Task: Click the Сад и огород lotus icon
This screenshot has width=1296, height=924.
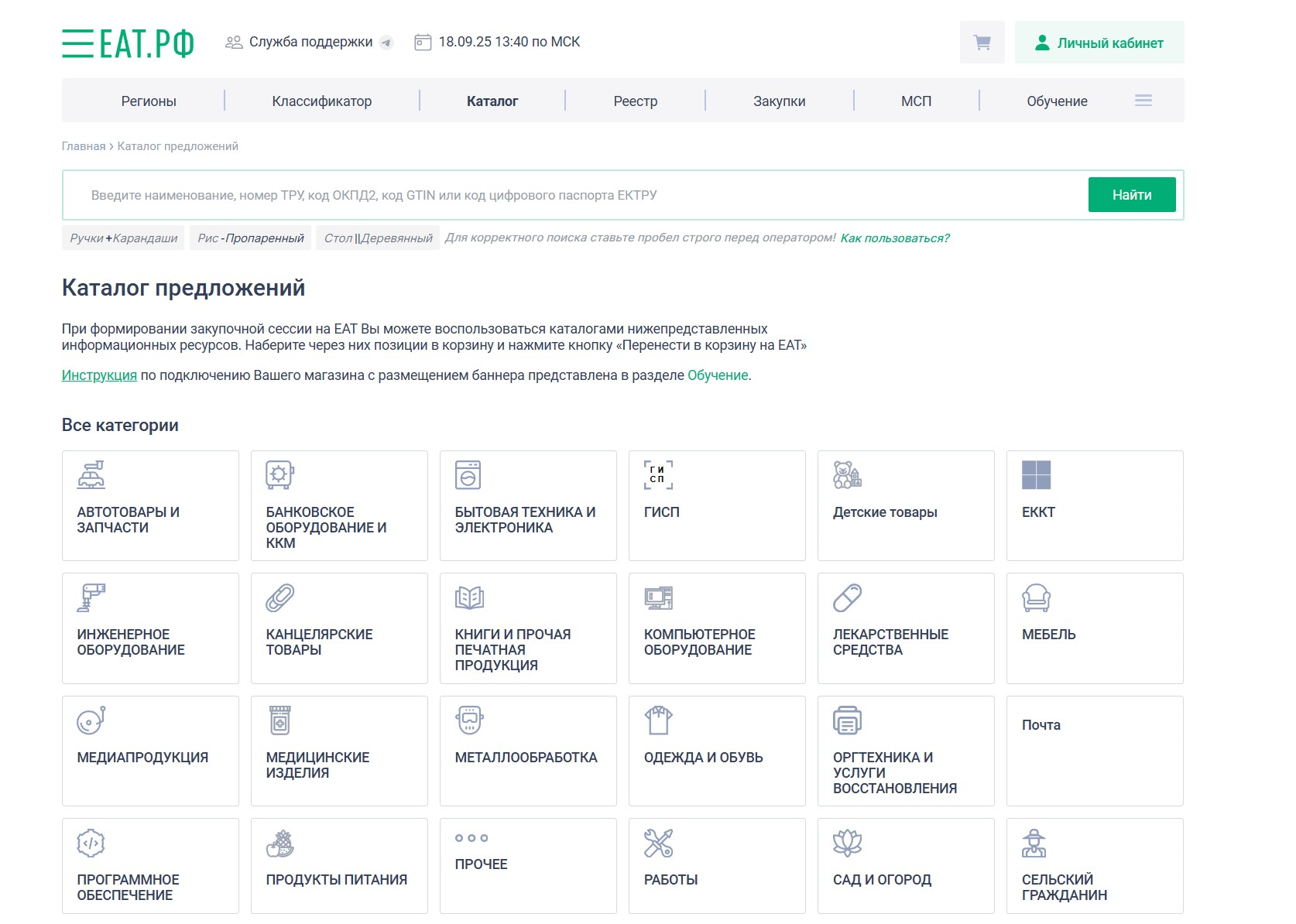Action: pos(847,843)
